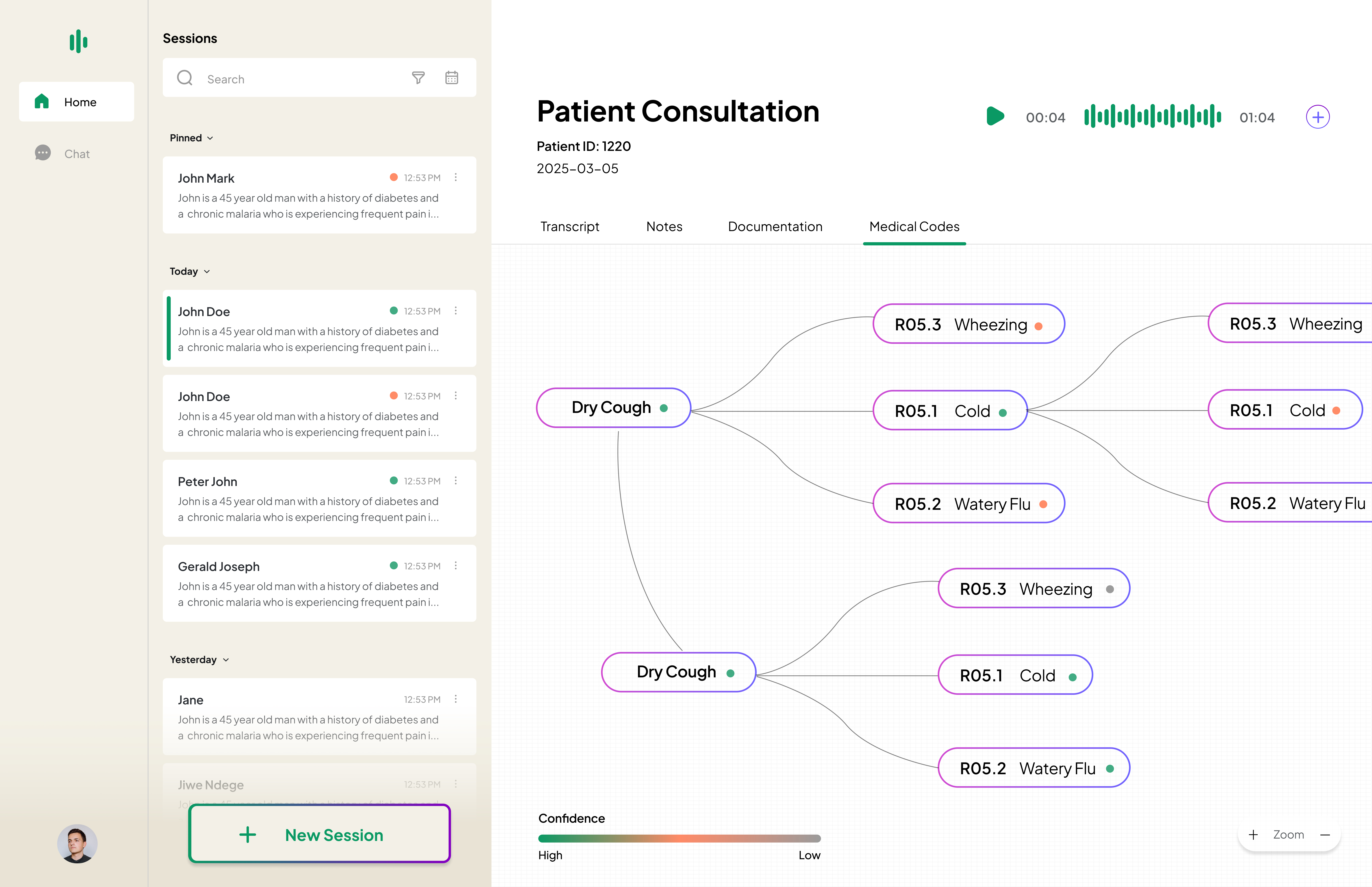Open Peter John session options menu
This screenshot has width=1372, height=887.
point(456,480)
